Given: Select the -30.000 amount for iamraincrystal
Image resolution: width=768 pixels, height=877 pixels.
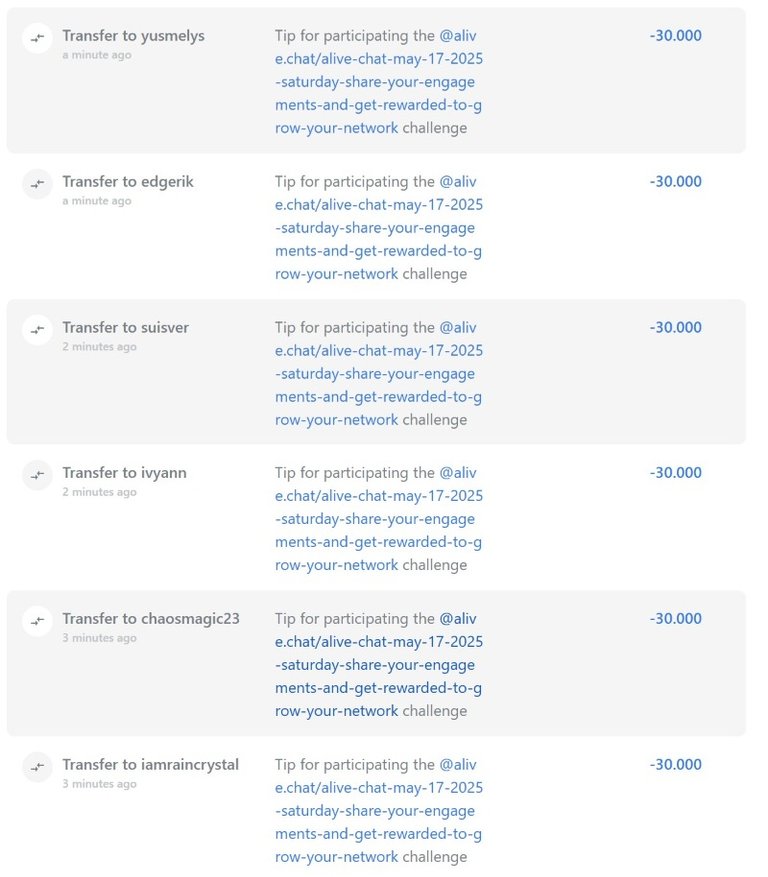Looking at the screenshot, I should coord(675,765).
